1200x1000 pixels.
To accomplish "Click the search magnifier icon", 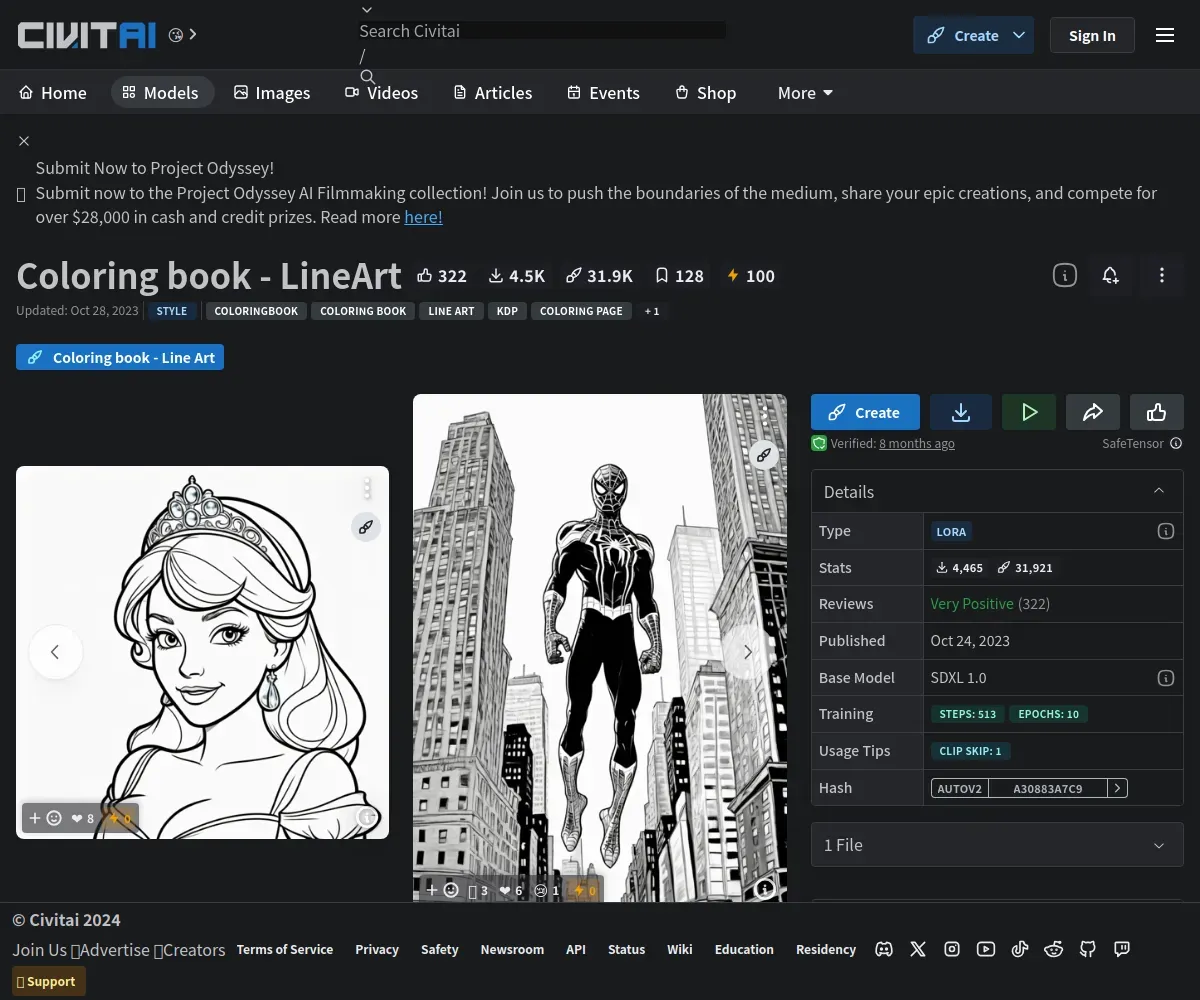I will point(367,77).
